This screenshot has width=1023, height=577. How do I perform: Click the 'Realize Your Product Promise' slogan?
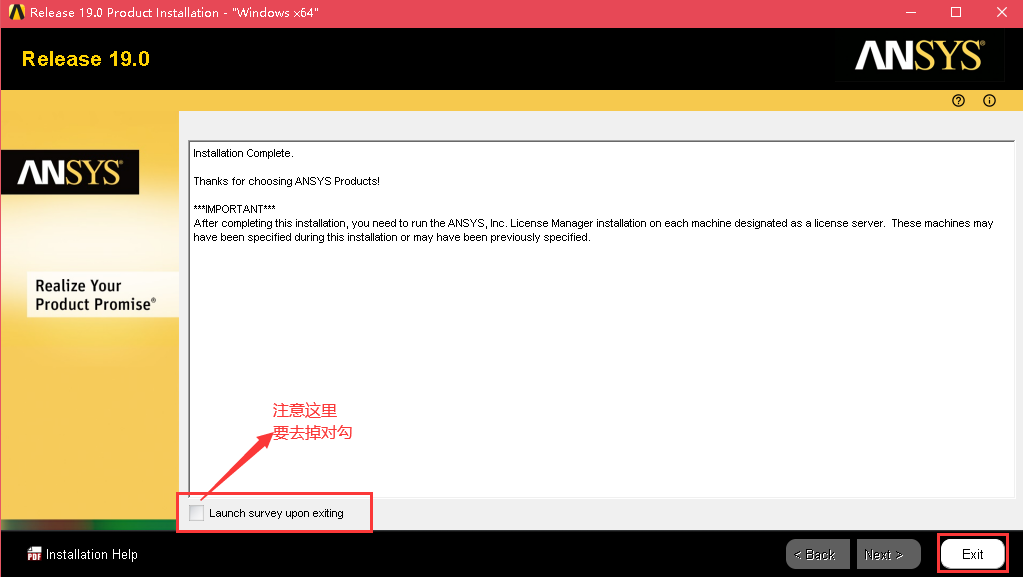coord(95,295)
